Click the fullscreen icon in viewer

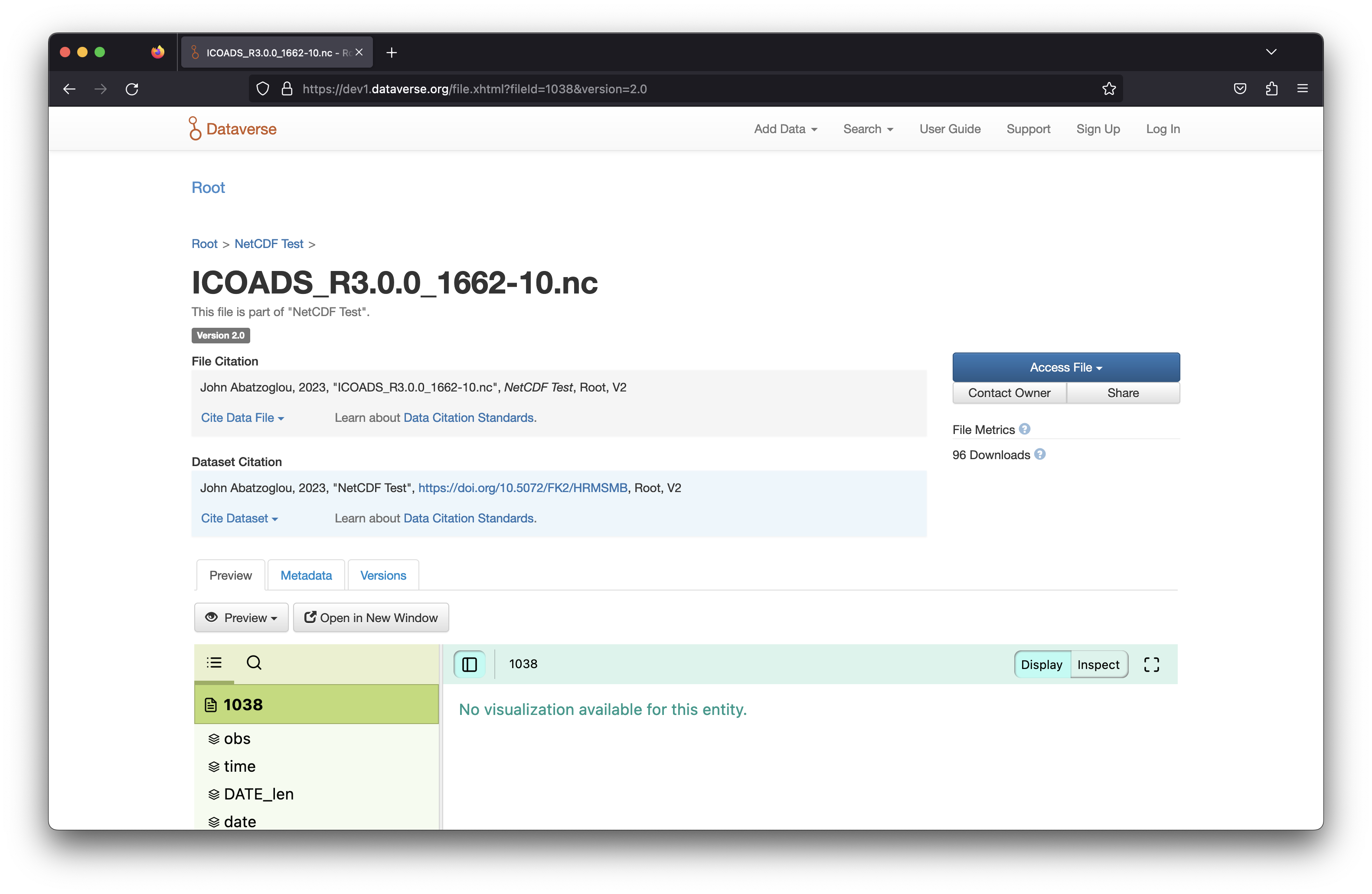1151,664
